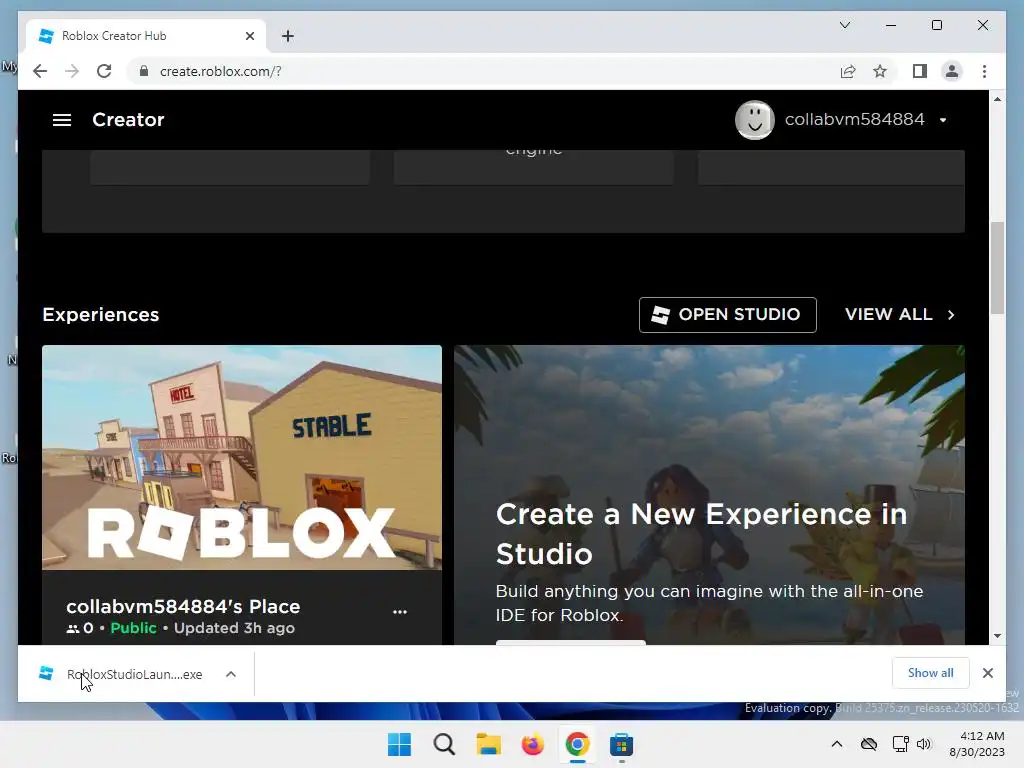Open the tab search chevron

(844, 25)
